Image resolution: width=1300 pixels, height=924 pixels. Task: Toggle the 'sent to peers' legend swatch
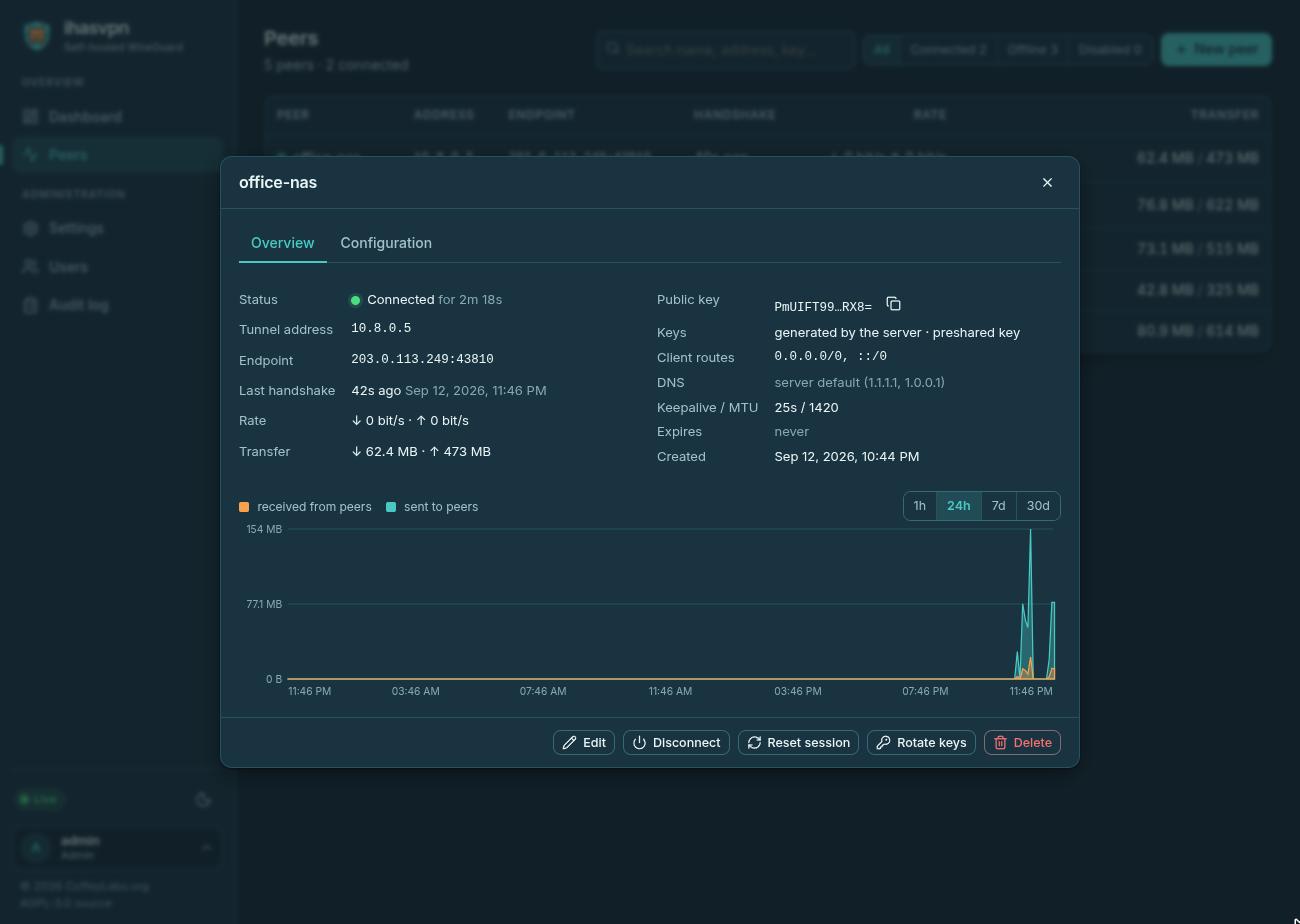pyautogui.click(x=391, y=507)
